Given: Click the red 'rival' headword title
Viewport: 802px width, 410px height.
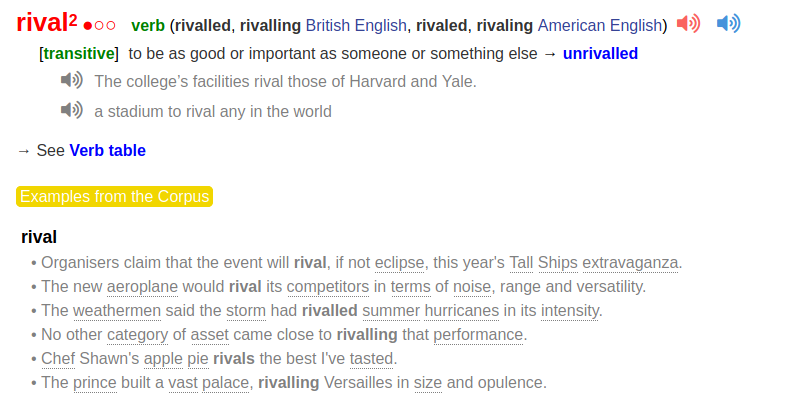Looking at the screenshot, I should [42, 24].
